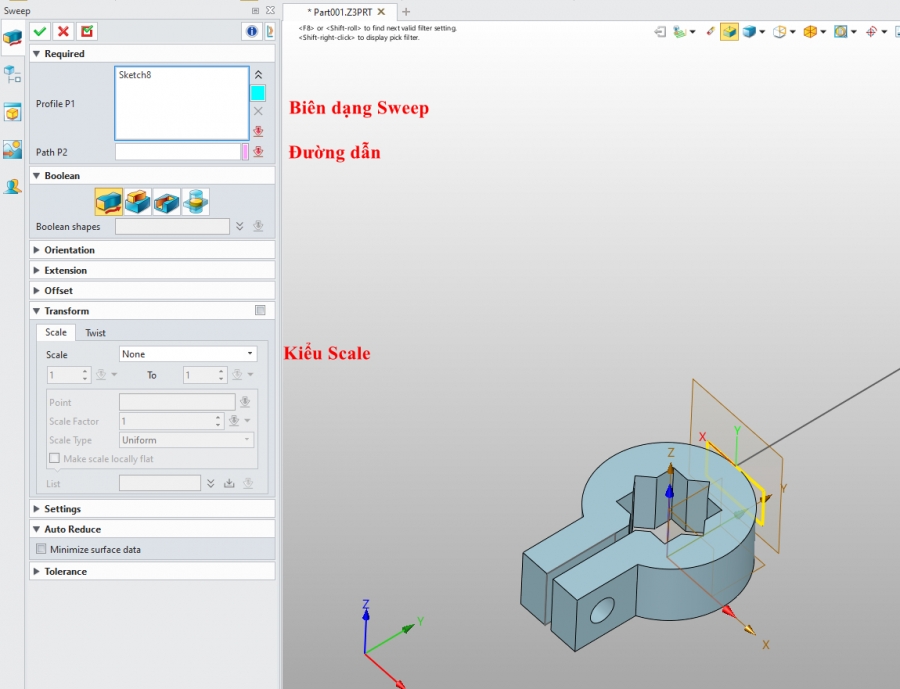Collapse the Boolean section
900x689 pixels.
(x=37, y=176)
